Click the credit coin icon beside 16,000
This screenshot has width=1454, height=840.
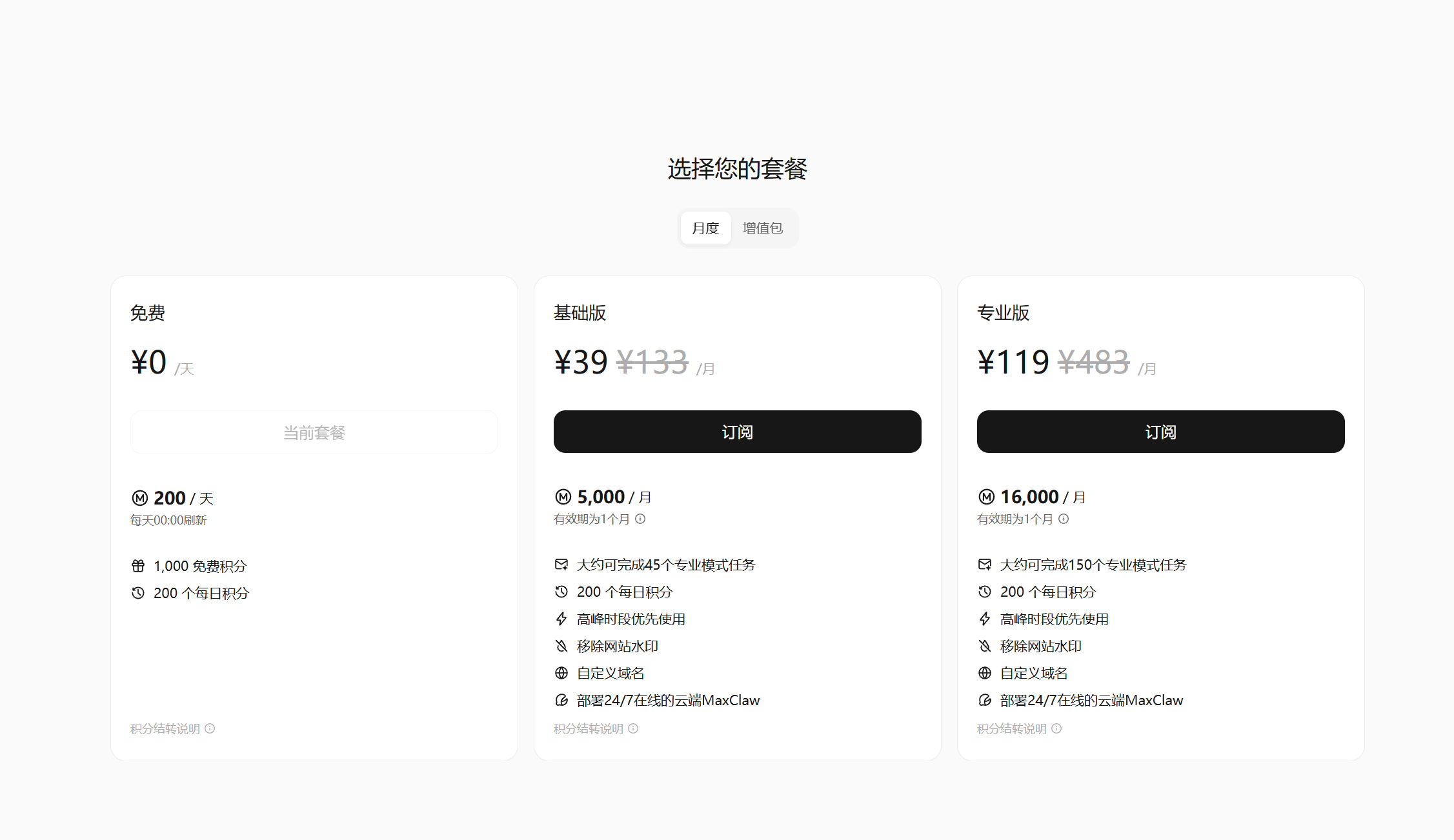point(987,497)
